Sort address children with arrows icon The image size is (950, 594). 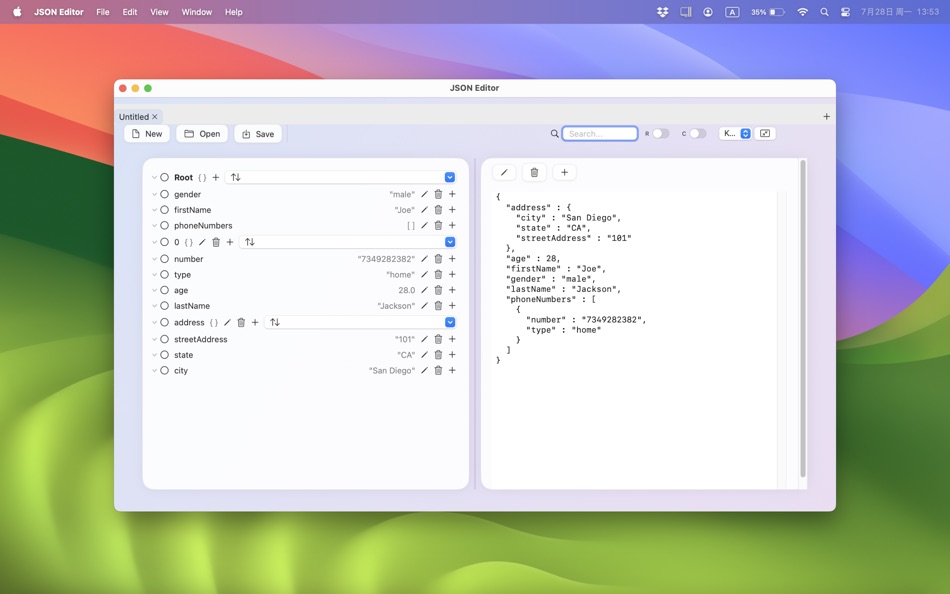275,322
